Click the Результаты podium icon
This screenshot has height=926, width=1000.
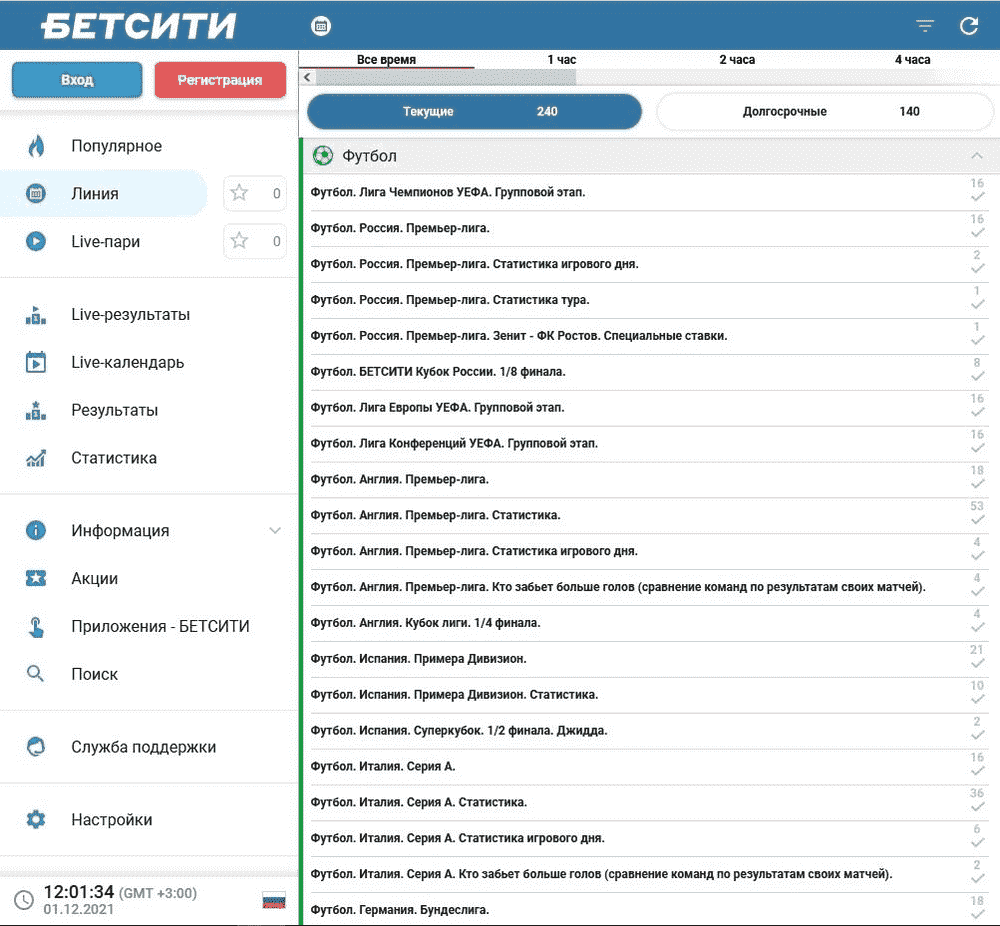36,410
